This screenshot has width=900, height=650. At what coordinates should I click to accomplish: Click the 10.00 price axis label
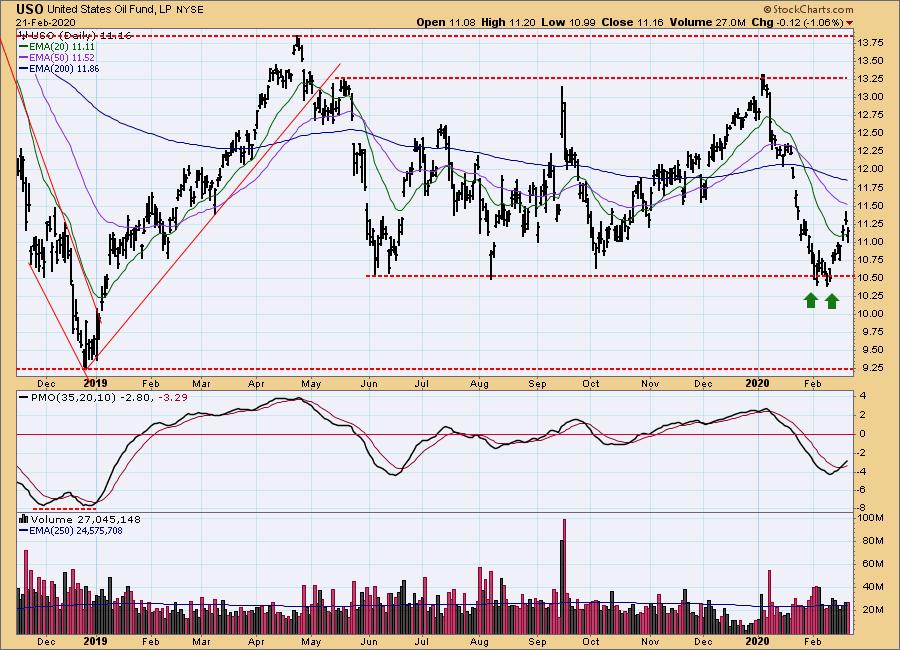870,314
